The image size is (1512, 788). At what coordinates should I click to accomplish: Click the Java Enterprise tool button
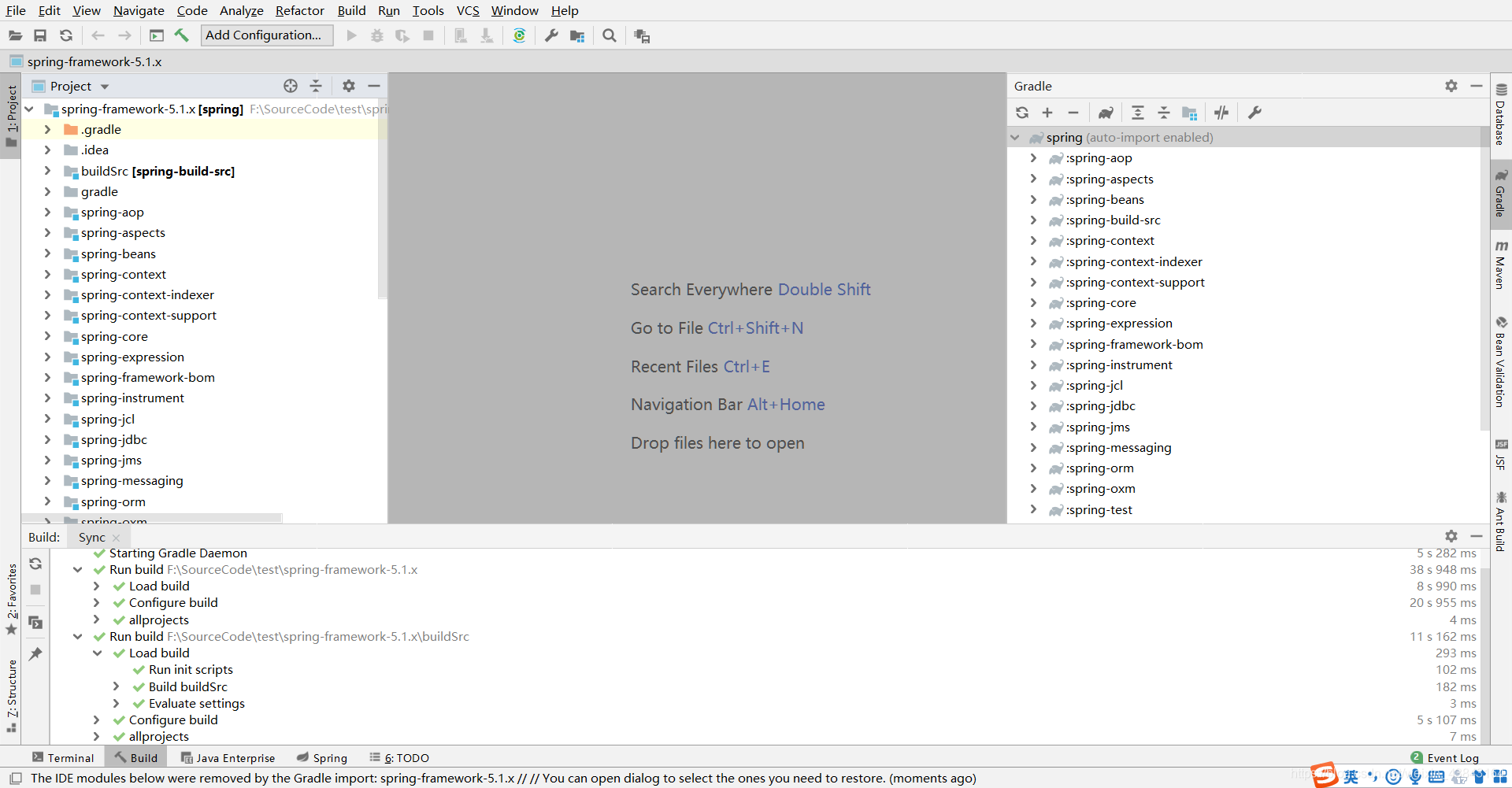tap(228, 757)
